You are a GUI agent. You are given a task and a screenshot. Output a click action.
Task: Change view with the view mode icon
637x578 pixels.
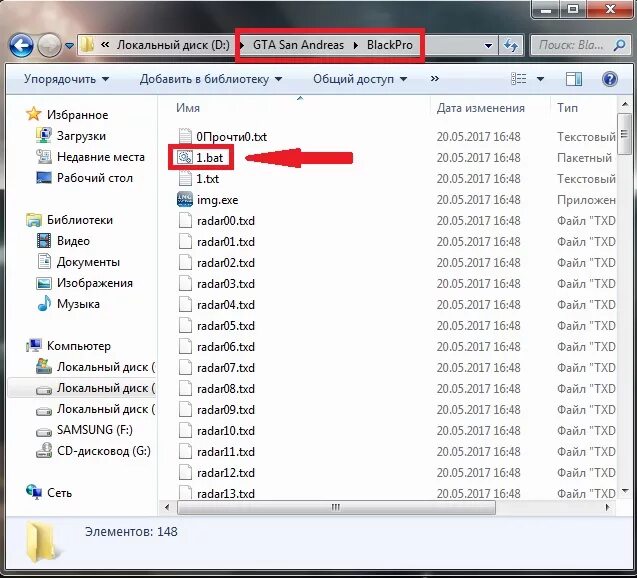pos(518,79)
